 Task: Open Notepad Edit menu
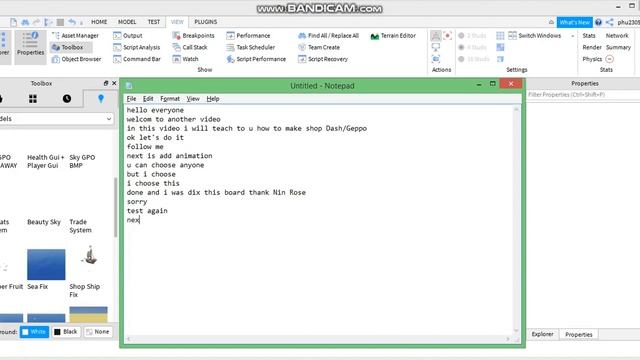tap(148, 99)
